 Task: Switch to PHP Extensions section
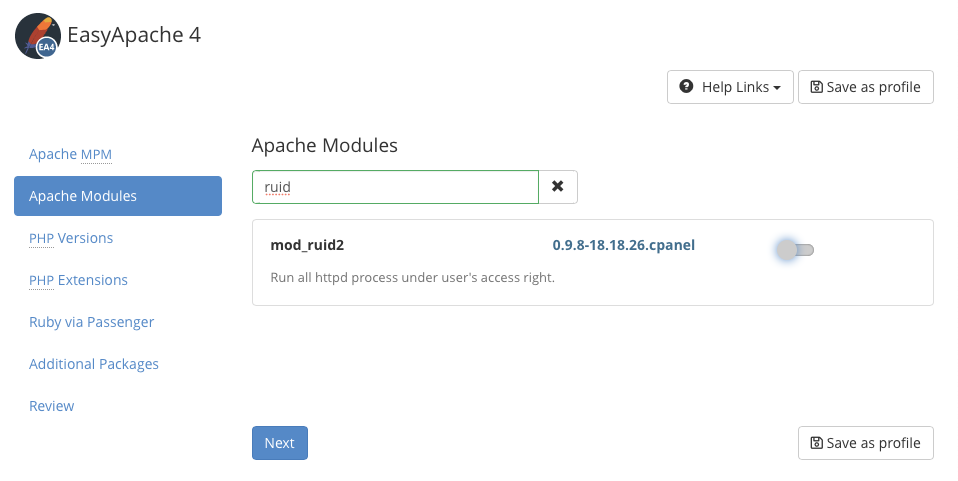point(78,280)
